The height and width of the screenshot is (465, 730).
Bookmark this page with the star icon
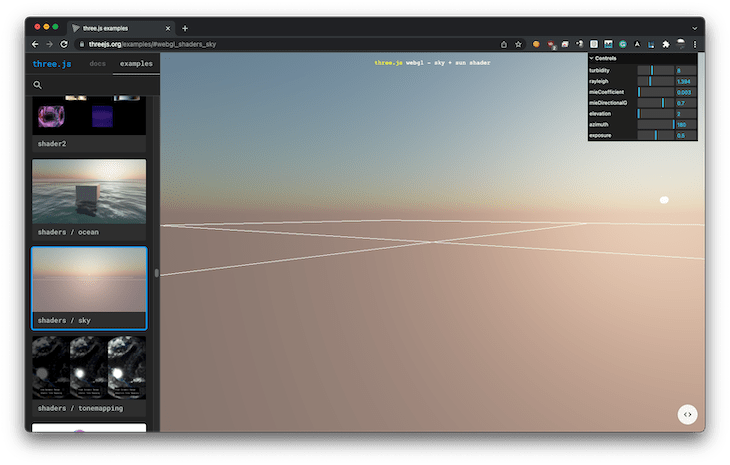pos(518,44)
